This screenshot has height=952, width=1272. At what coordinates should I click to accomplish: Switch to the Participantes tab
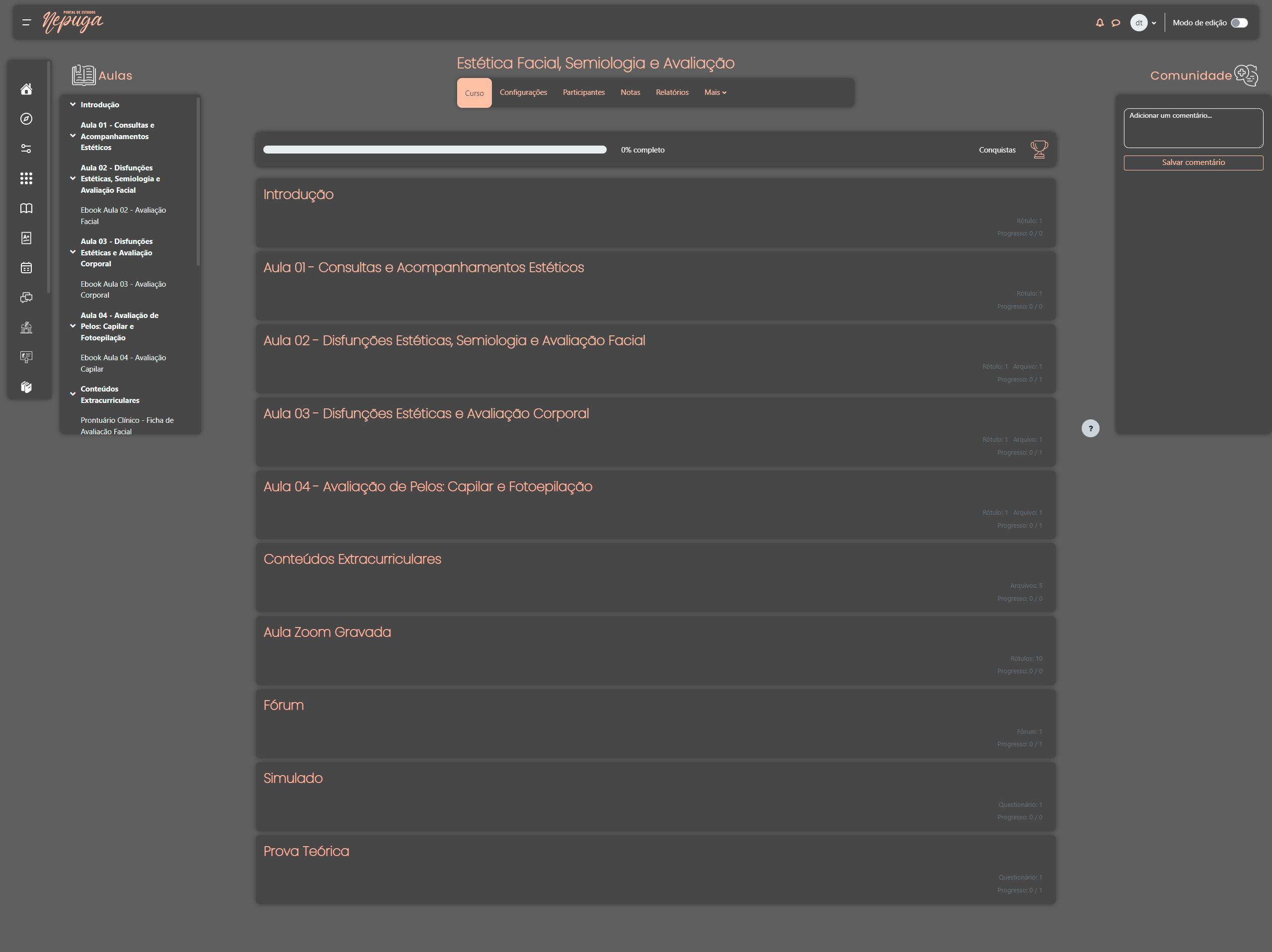[584, 92]
